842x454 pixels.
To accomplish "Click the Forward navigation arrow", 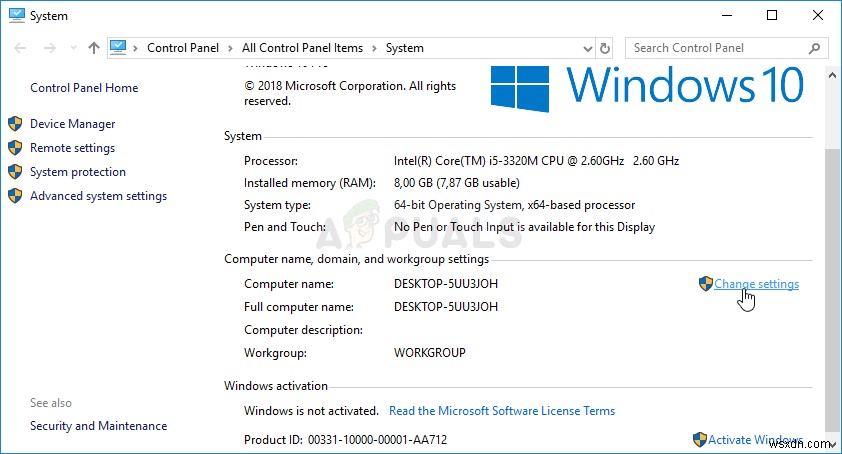I will (48, 47).
